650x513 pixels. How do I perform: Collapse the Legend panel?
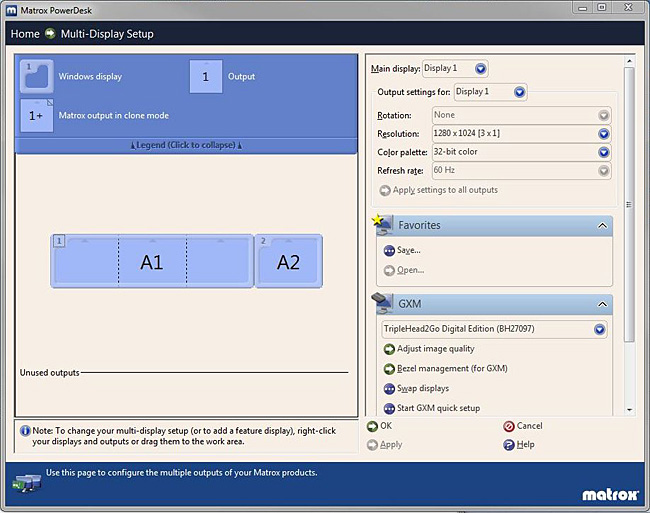tap(186, 145)
